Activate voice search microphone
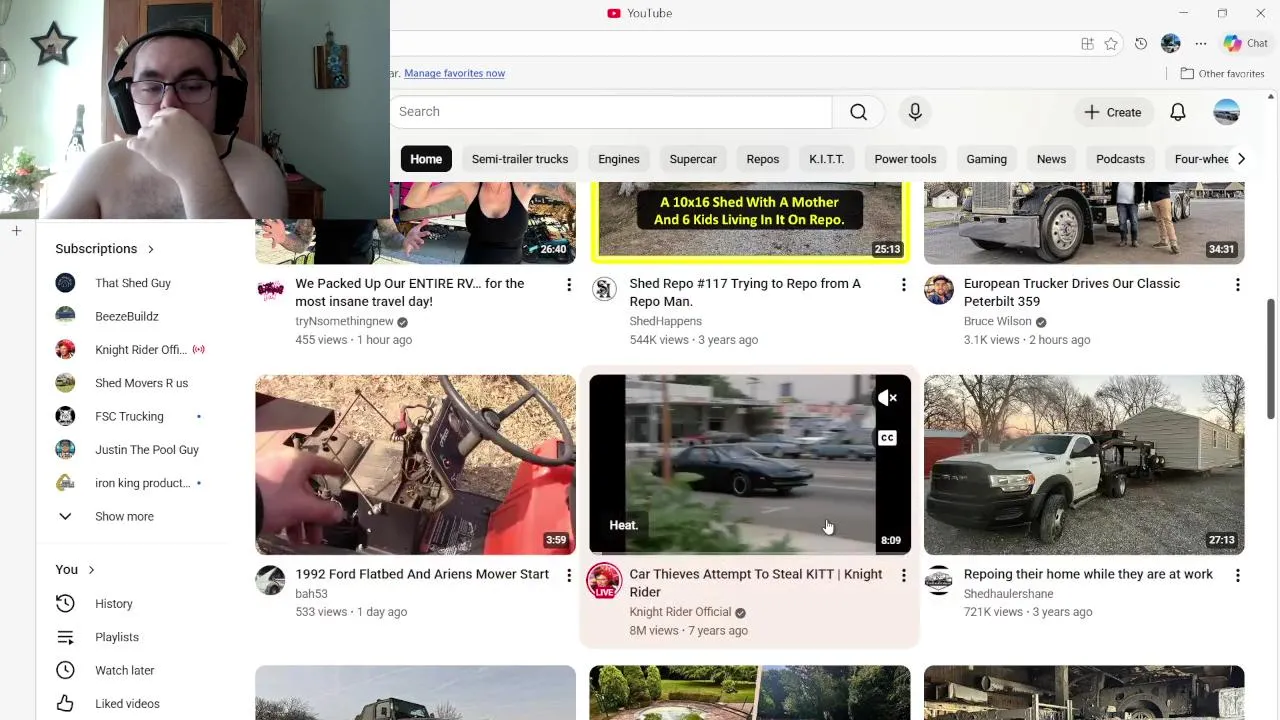 coord(915,112)
